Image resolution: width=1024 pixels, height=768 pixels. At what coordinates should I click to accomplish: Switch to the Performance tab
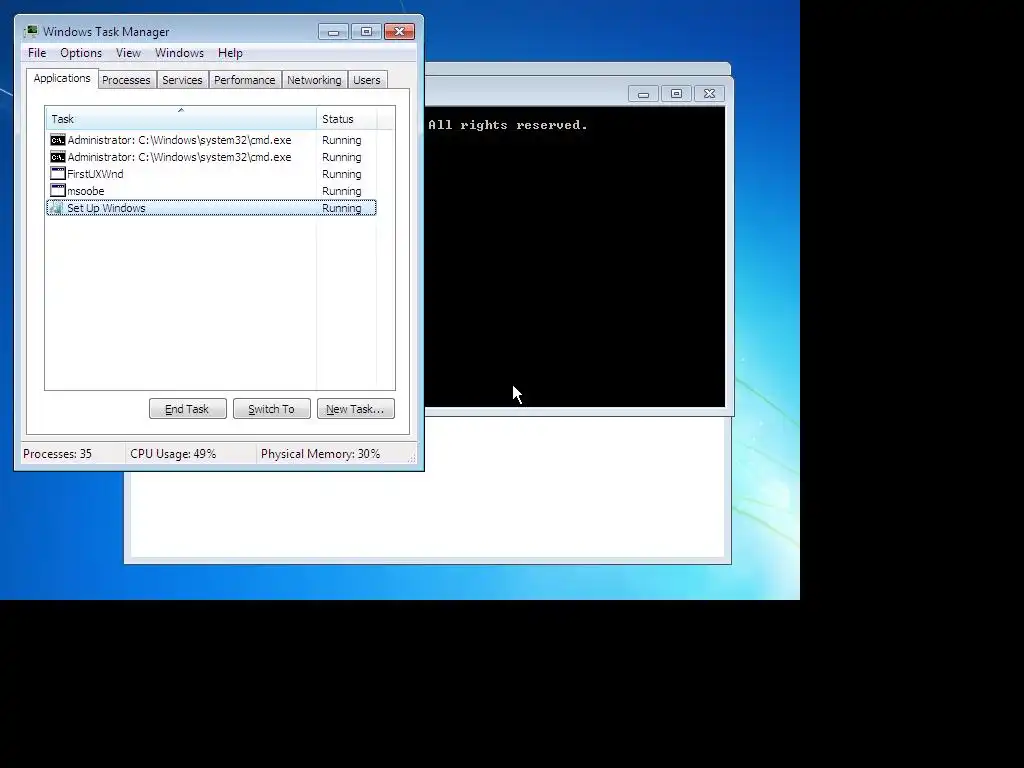(x=245, y=80)
